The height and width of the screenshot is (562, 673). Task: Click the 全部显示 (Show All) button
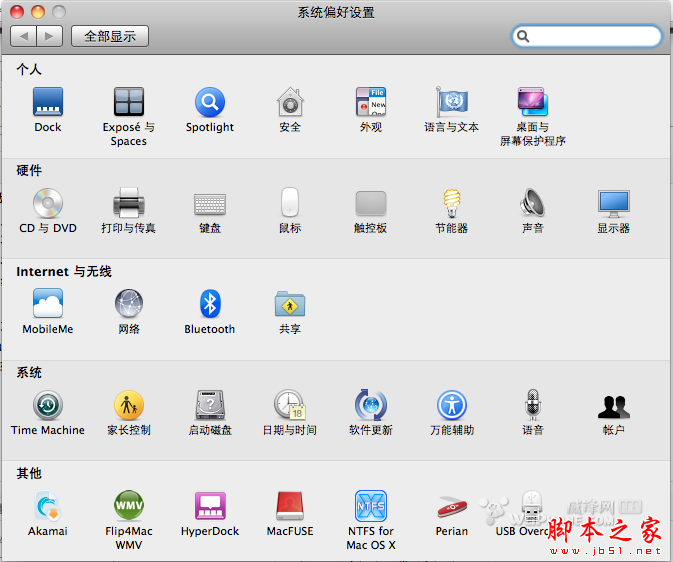click(x=110, y=36)
